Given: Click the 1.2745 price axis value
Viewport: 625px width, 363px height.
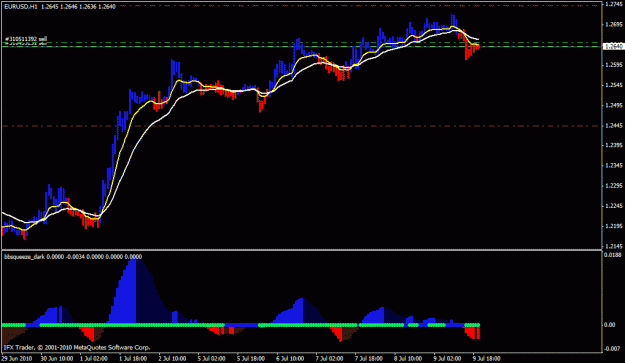Looking at the screenshot, I should coord(613,4).
